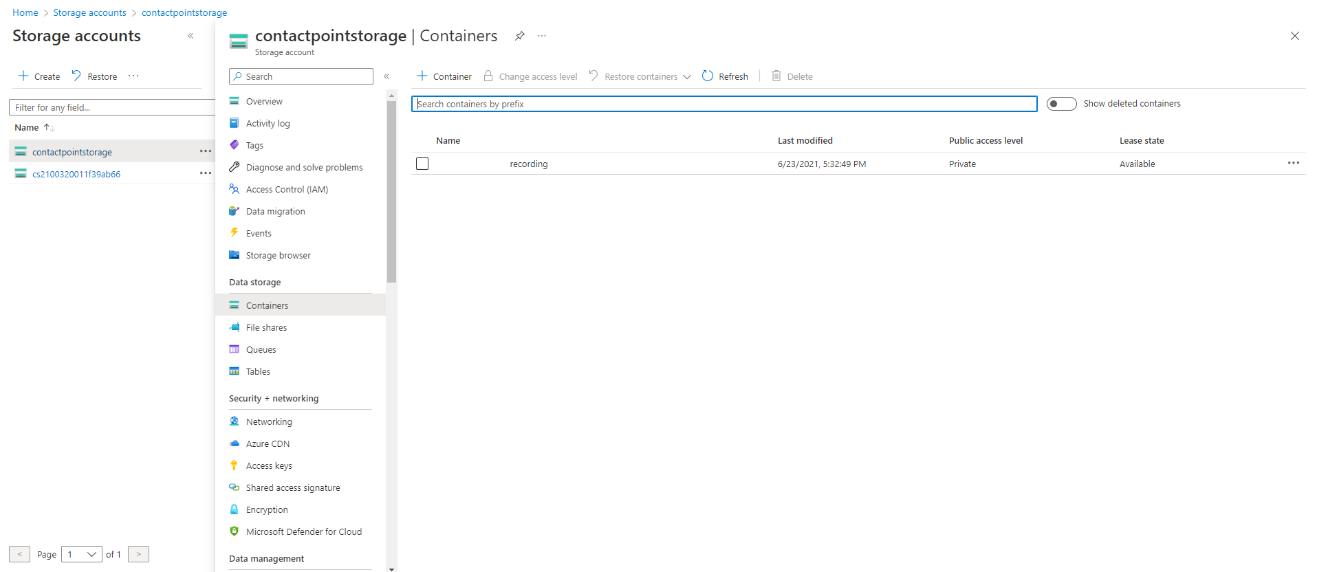Go to Storage accounts breadcrumb

[x=90, y=13]
